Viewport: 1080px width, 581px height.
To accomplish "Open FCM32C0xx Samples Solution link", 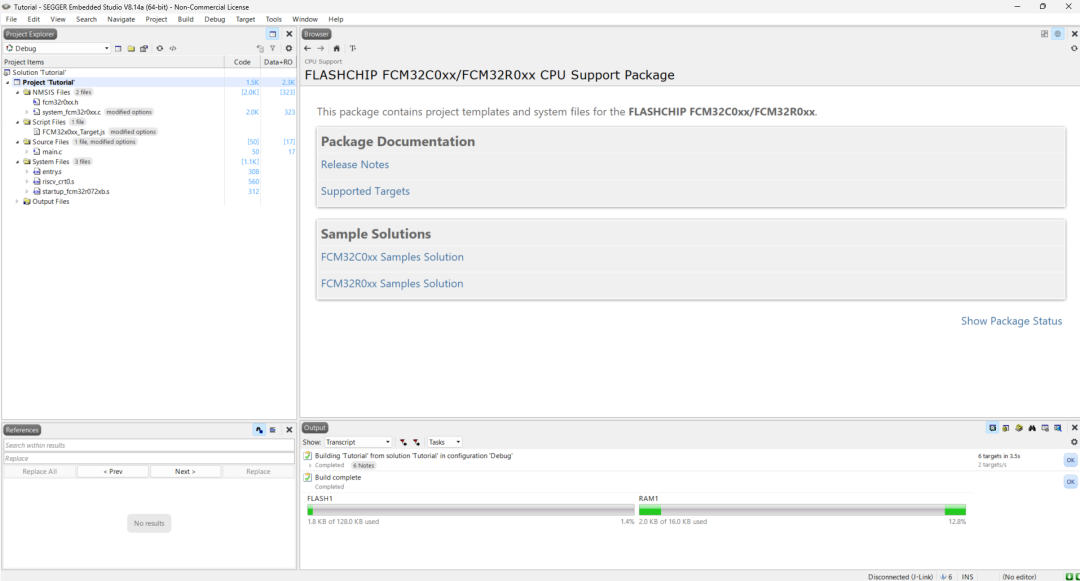I will (392, 257).
